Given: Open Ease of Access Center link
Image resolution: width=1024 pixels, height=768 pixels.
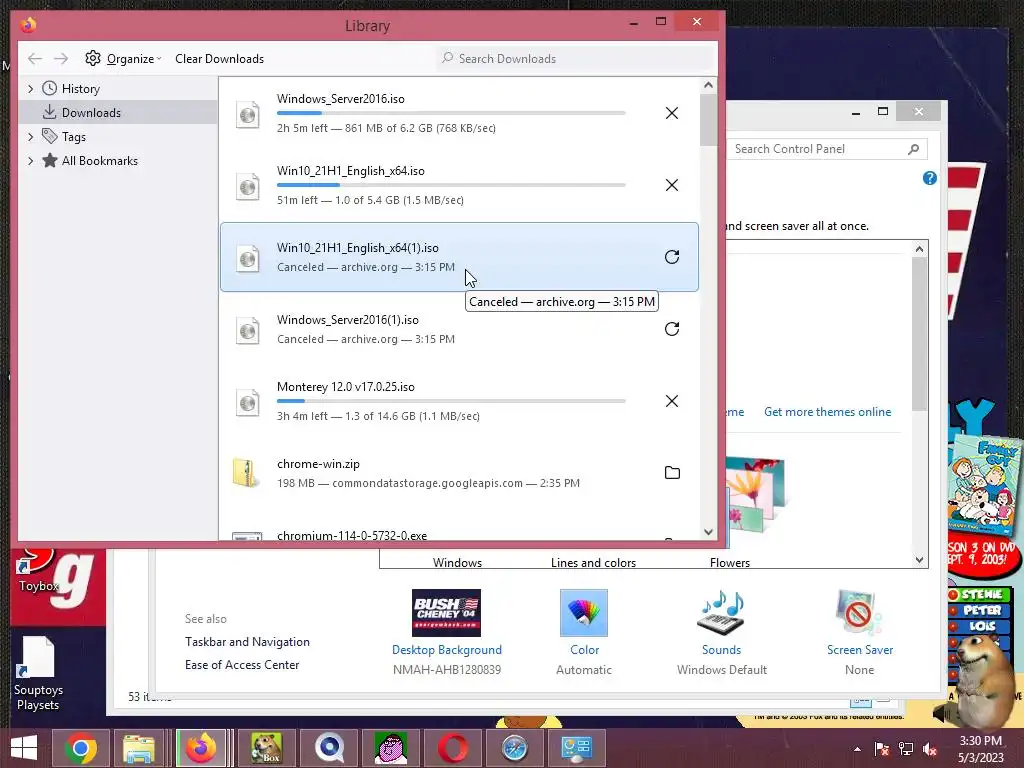Looking at the screenshot, I should tap(242, 665).
